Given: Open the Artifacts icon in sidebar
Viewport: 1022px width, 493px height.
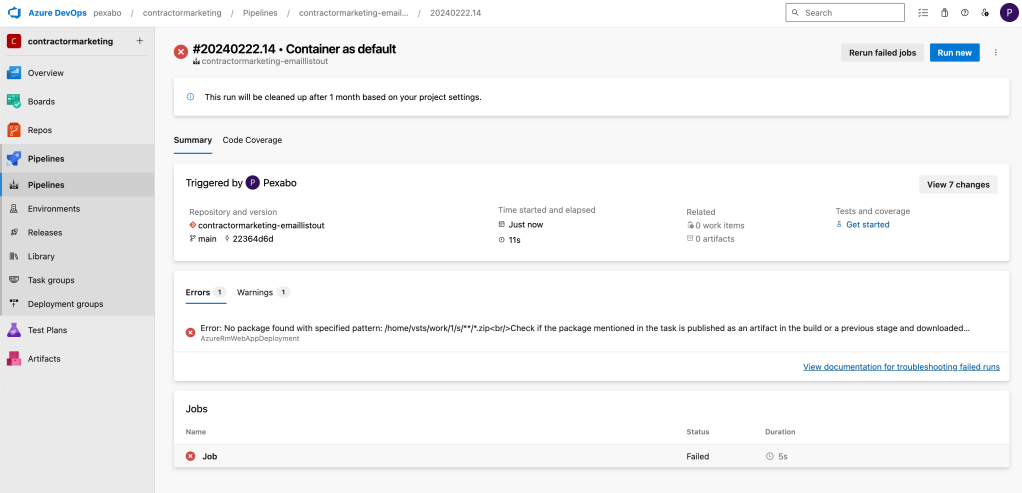Looking at the screenshot, I should [x=14, y=359].
